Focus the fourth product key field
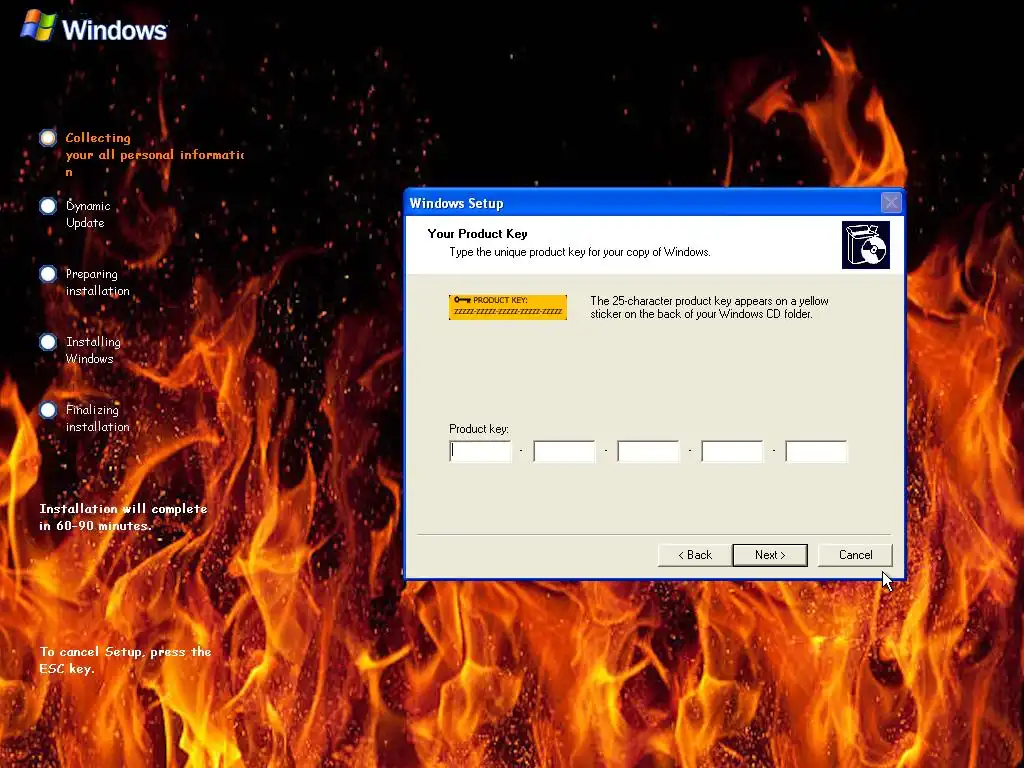Image resolution: width=1024 pixels, height=768 pixels. coord(732,451)
